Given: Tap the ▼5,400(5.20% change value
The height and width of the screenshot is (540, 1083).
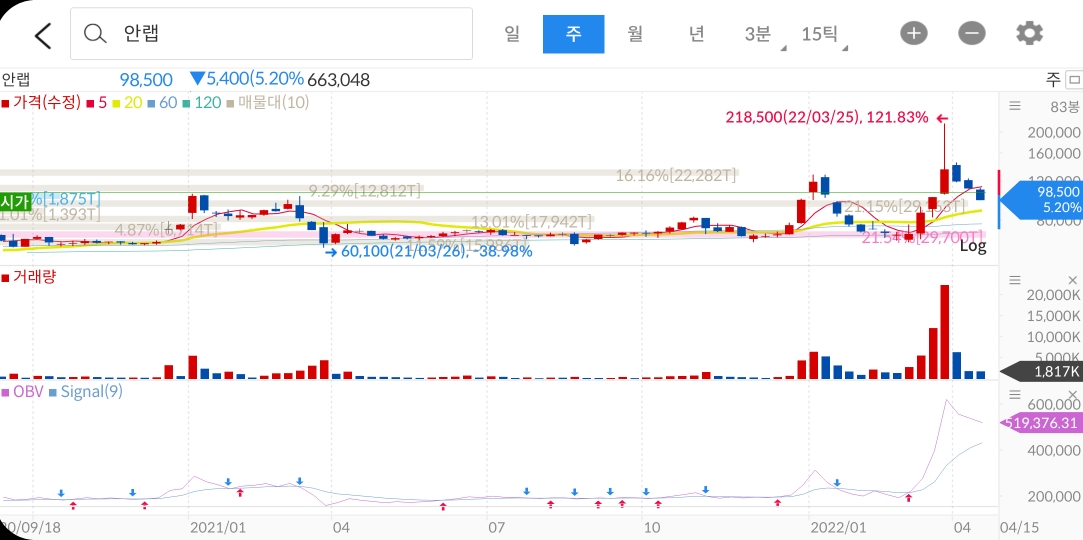Looking at the screenshot, I should pyautogui.click(x=247, y=79).
